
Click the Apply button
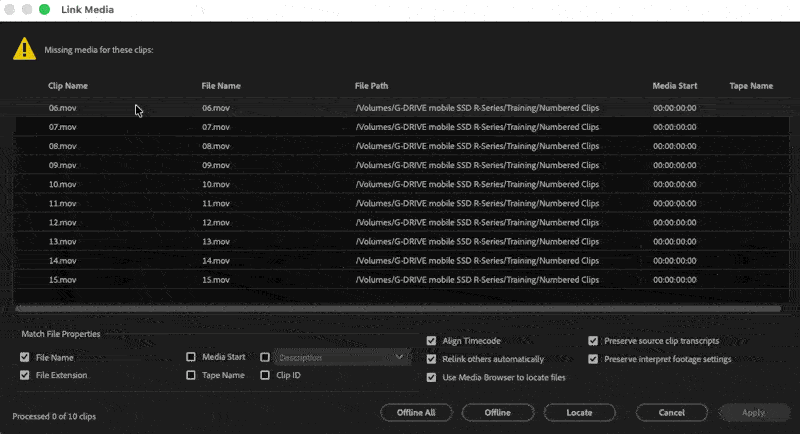(754, 412)
